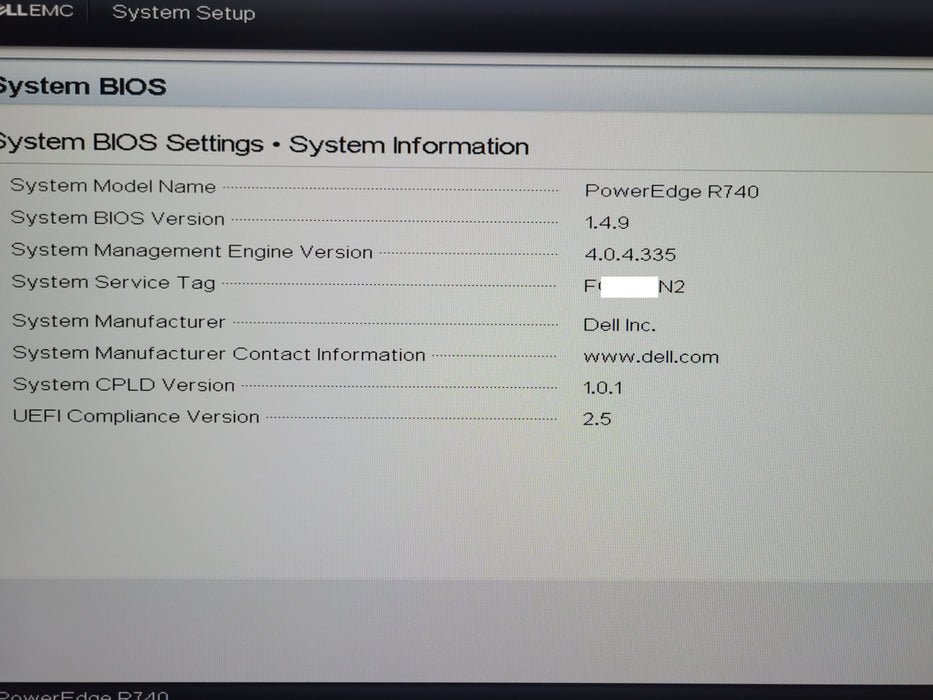Image resolution: width=933 pixels, height=700 pixels.
Task: Select the value 4.0.4.335
Action: tap(630, 255)
